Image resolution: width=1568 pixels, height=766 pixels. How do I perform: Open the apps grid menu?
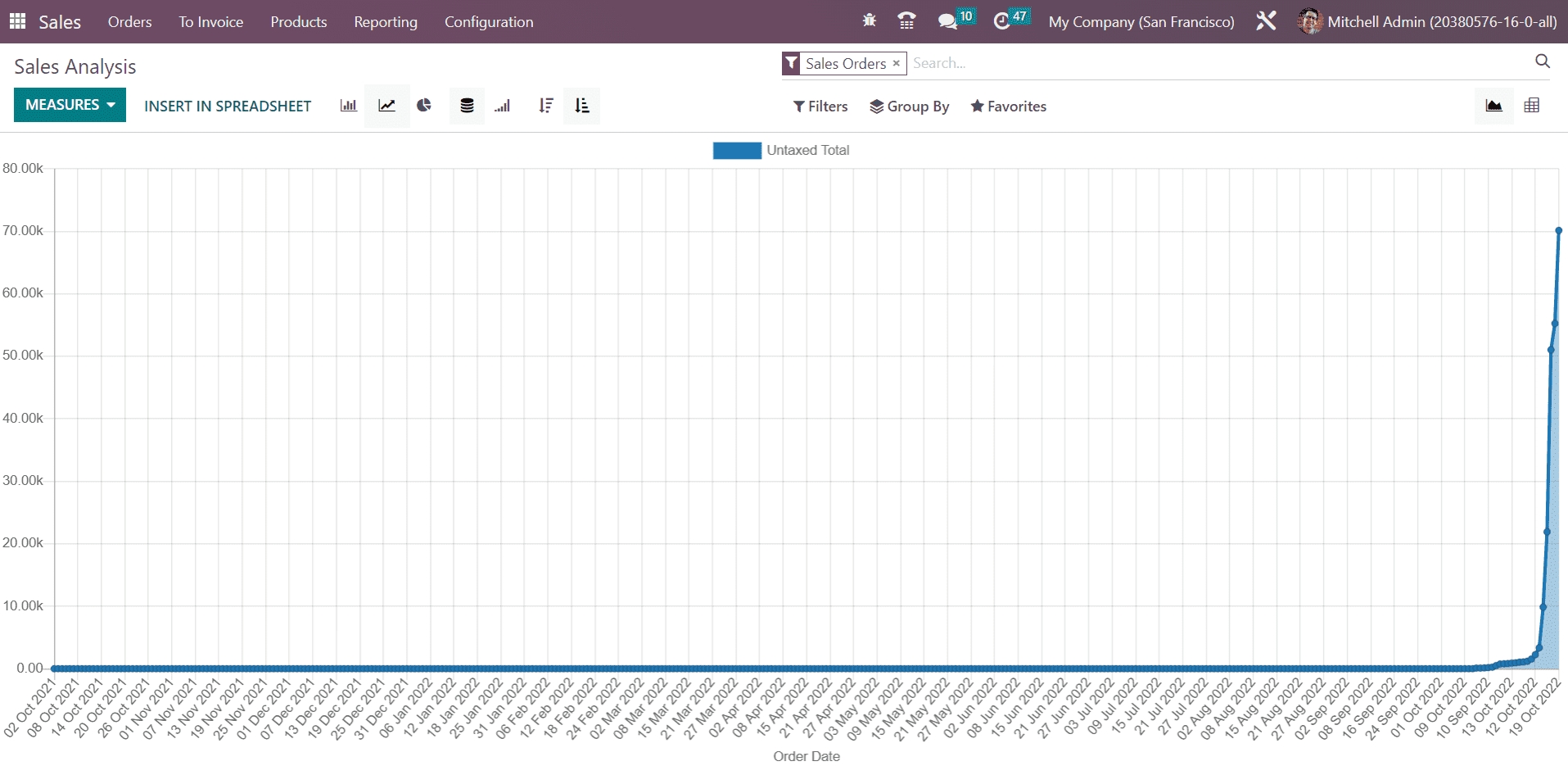point(17,21)
